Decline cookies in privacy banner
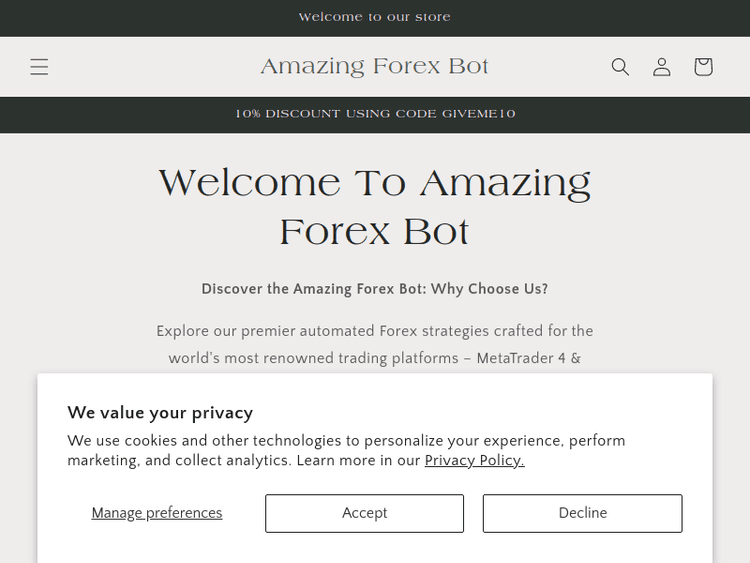 coord(583,513)
